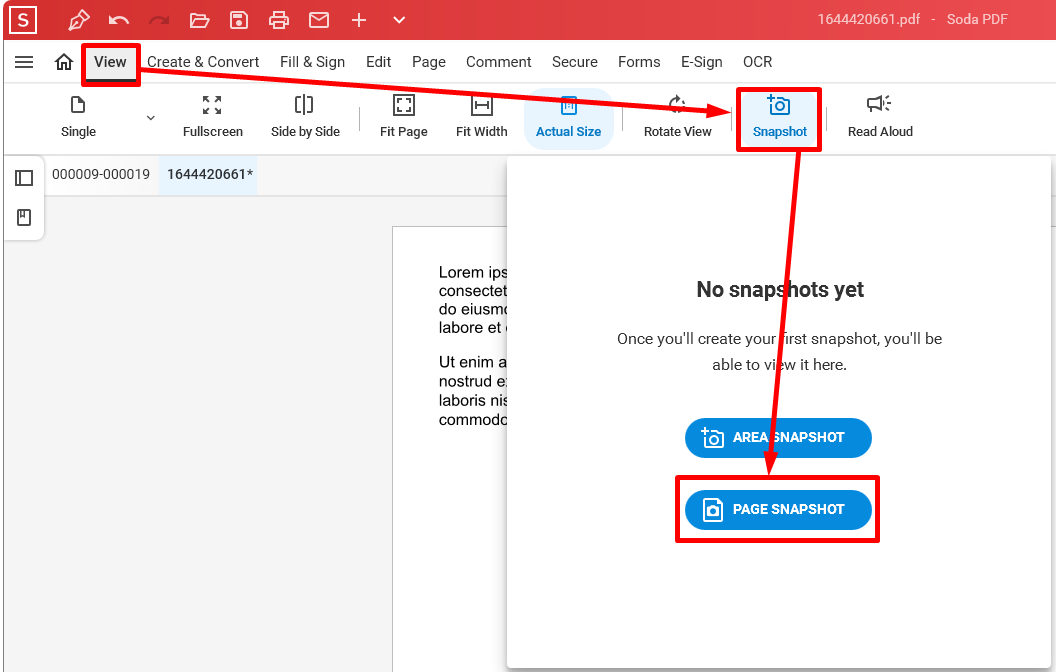
Task: Click the Lorem ipsum paragraph in the document
Action: 473,300
